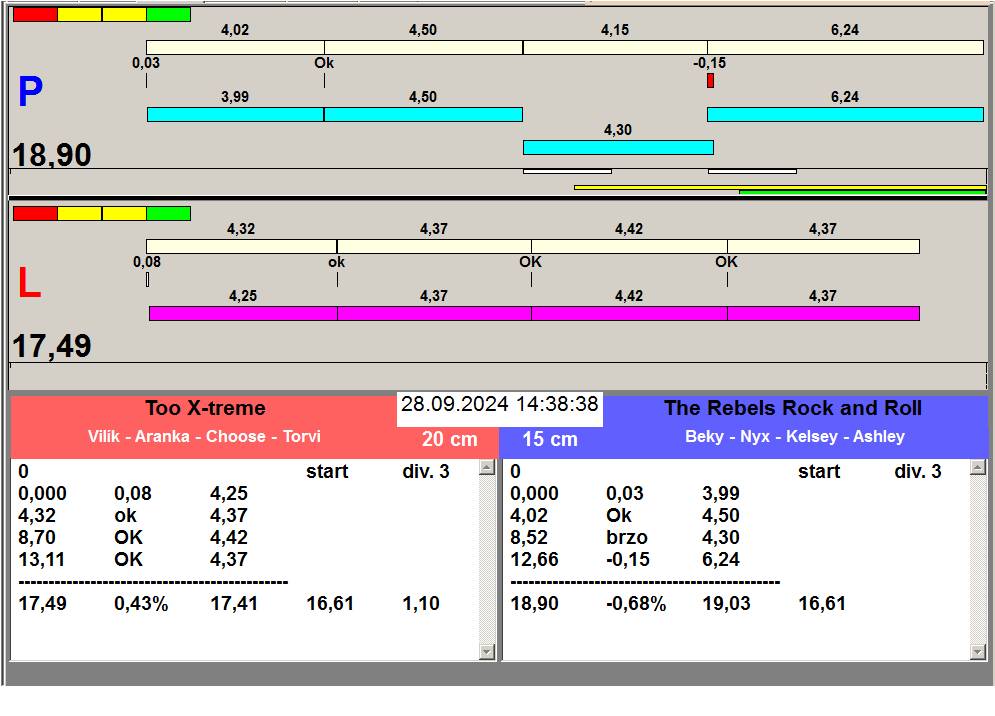This screenshot has width=995, height=716.
Task: Click the Beky - Nyx - Kelsey - Ashley lineup
Action: pyautogui.click(x=795, y=436)
